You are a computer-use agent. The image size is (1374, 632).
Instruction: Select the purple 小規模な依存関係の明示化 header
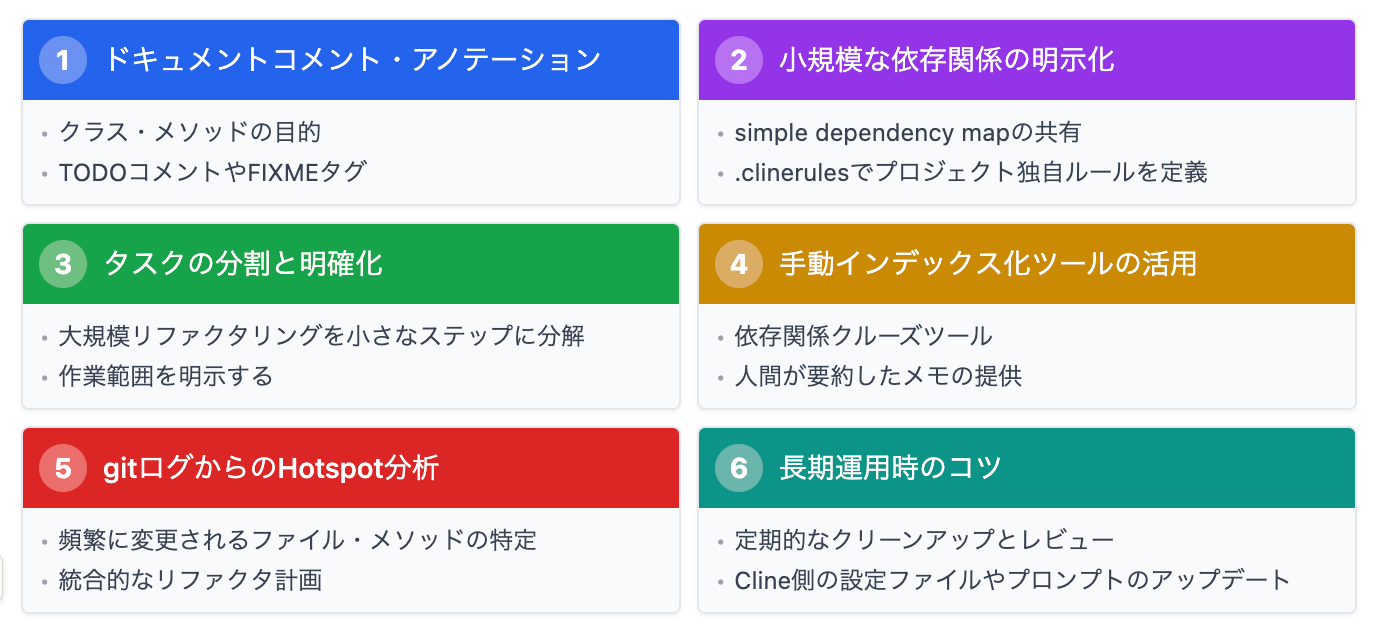(946, 60)
